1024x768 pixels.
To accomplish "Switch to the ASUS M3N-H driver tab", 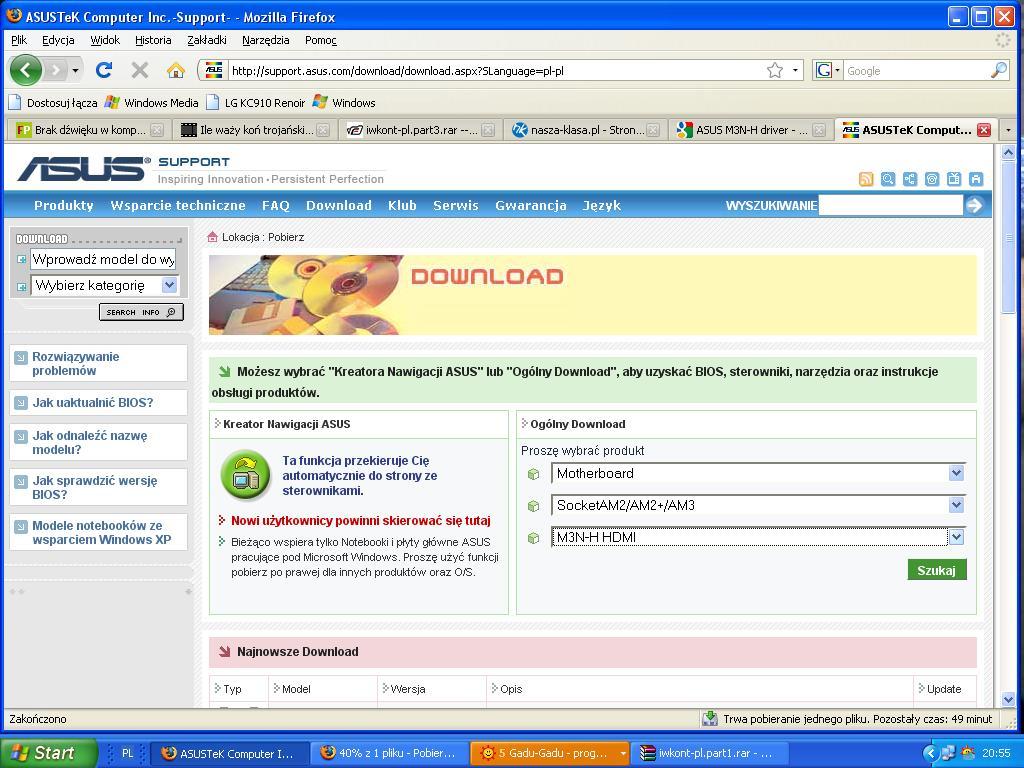I will click(x=750, y=130).
